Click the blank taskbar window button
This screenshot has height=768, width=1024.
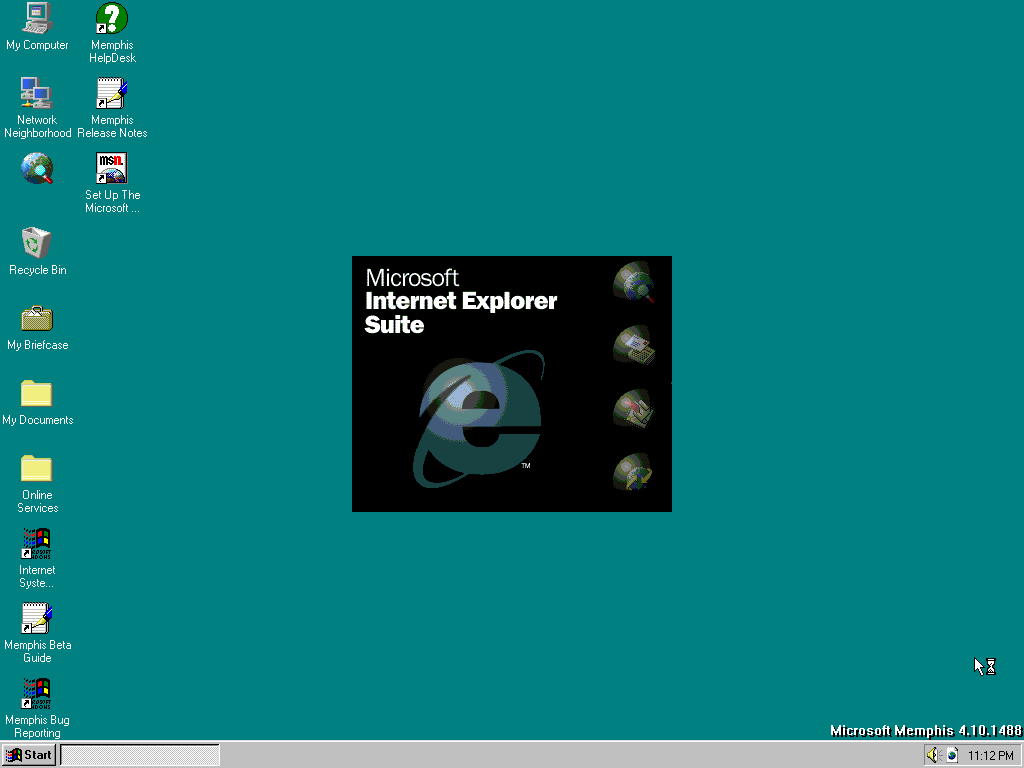[x=140, y=755]
